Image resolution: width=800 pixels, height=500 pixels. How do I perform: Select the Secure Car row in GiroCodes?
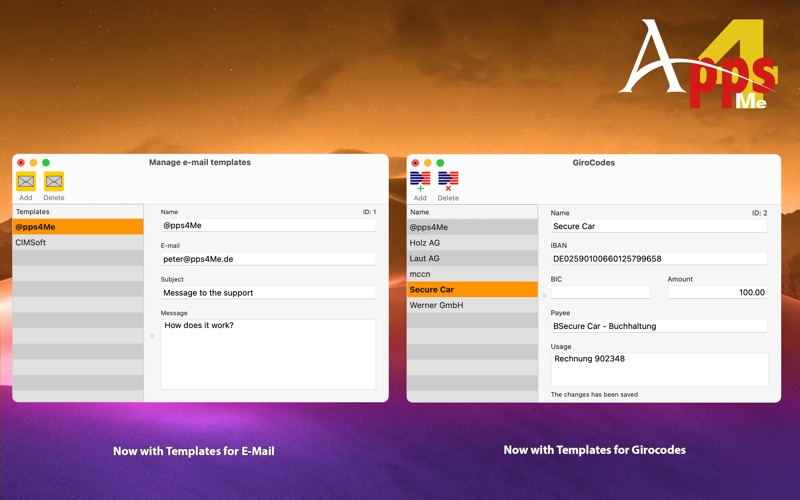(472, 289)
